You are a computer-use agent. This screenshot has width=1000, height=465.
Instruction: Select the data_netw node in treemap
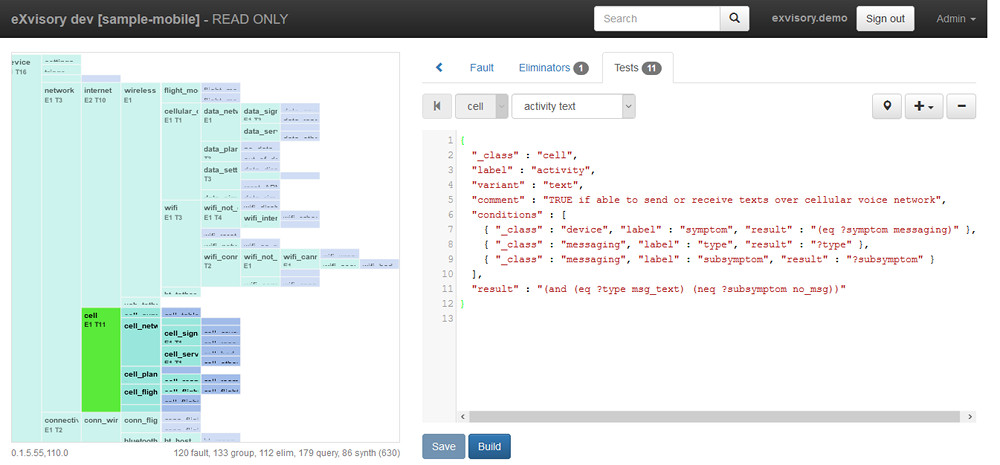pyautogui.click(x=221, y=123)
